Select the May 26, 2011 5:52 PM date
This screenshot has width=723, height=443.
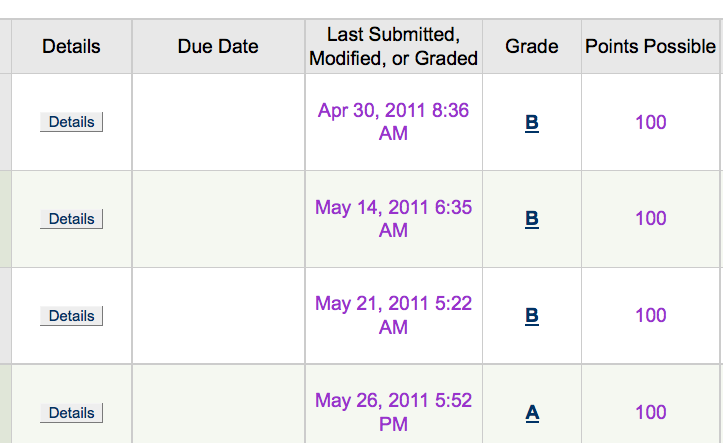(393, 412)
